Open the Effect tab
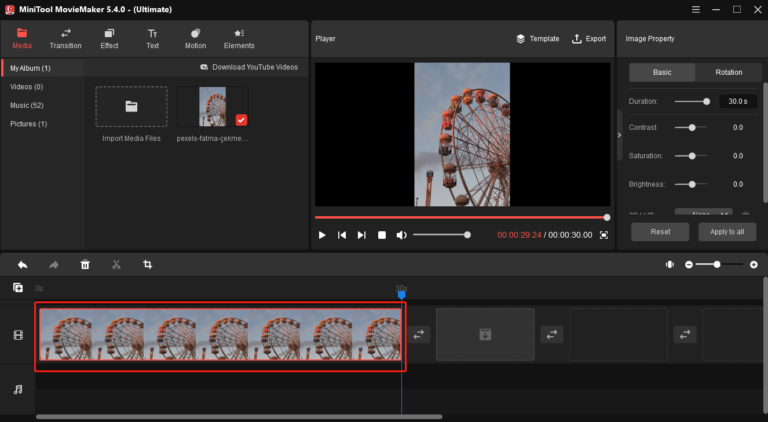Image resolution: width=768 pixels, height=422 pixels. (109, 39)
